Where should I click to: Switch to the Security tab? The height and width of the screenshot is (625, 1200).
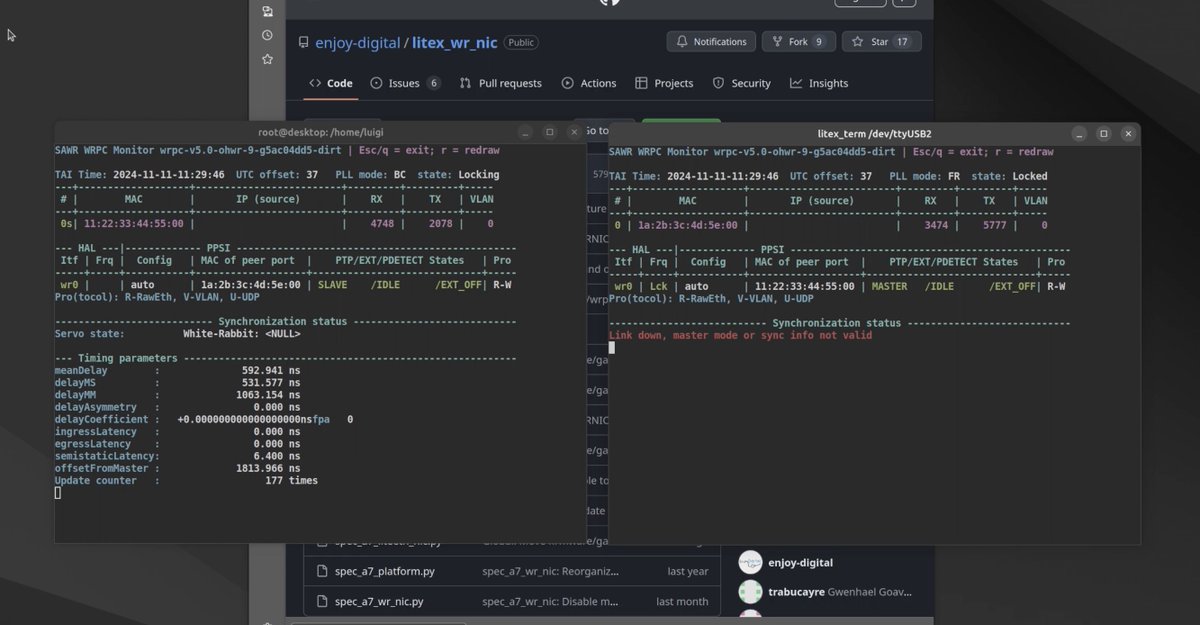(741, 83)
